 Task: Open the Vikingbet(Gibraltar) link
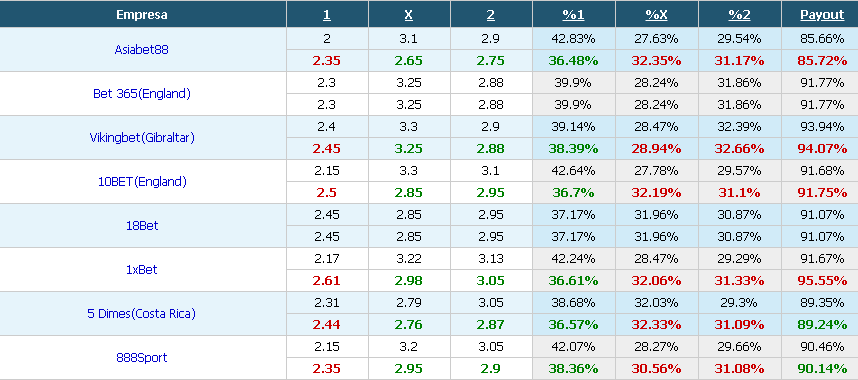tap(142, 137)
